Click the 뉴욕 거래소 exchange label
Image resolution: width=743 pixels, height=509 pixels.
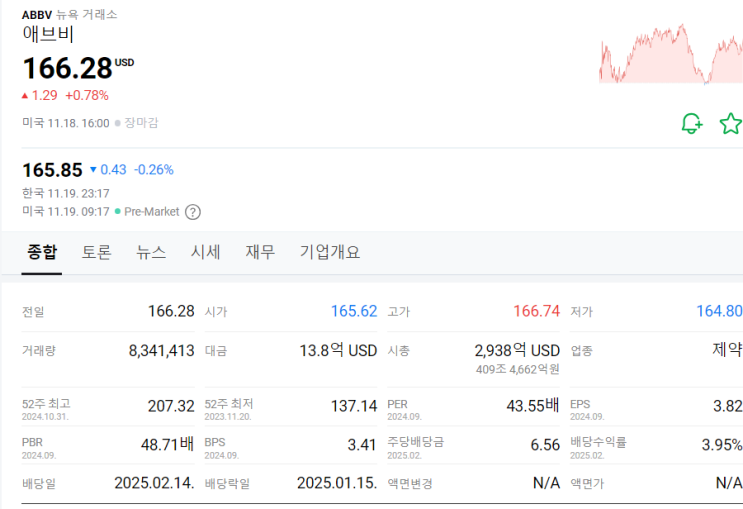point(87,15)
